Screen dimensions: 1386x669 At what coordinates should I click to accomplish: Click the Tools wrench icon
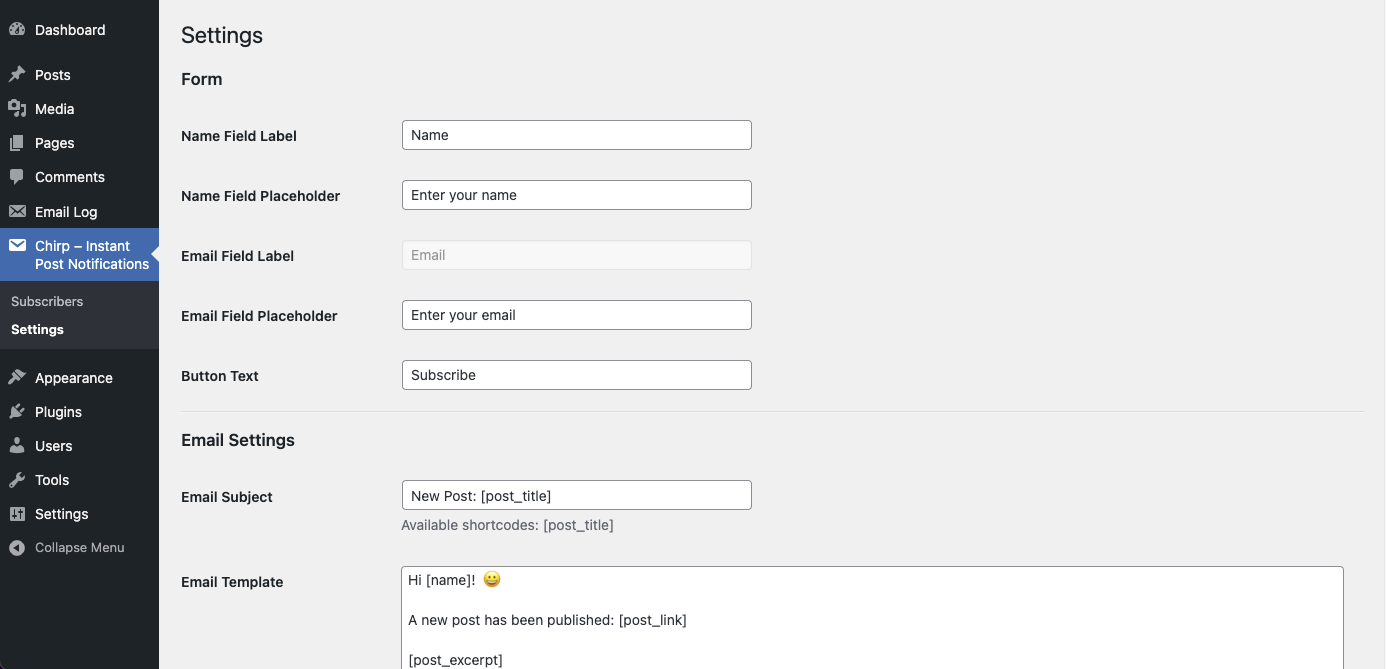[17, 480]
